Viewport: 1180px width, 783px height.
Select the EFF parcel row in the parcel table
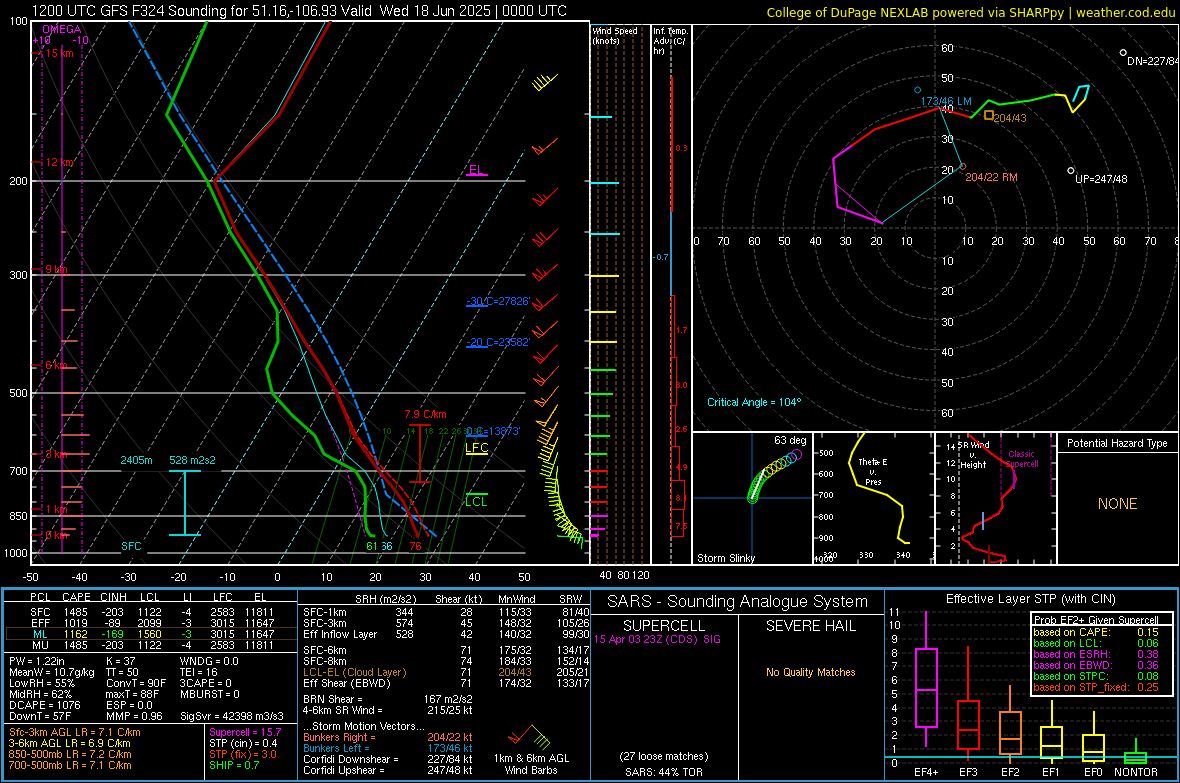(x=151, y=623)
